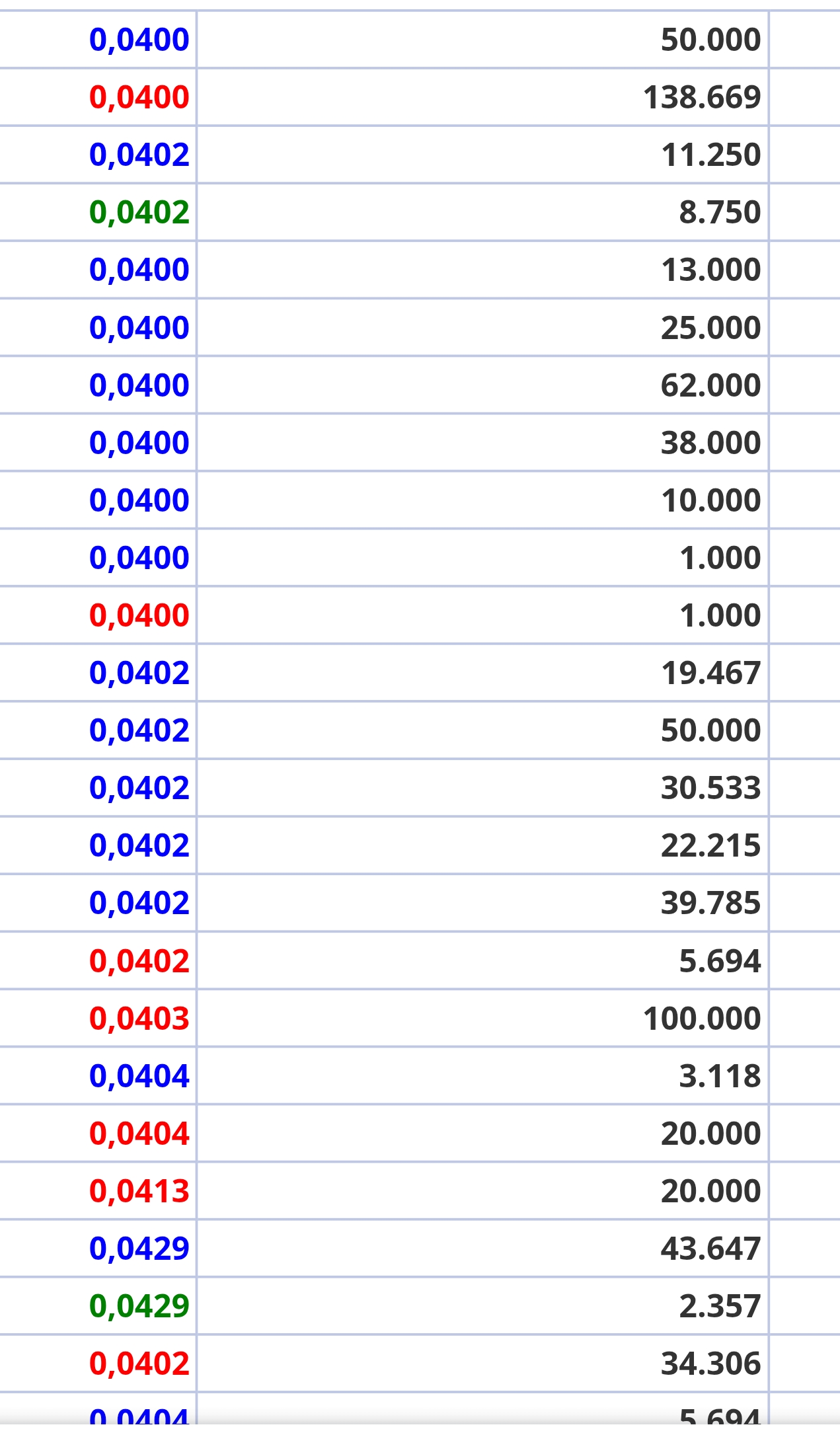Image resolution: width=840 pixels, height=1429 pixels.
Task: Click the red 0,0403 price
Action: point(139,1019)
